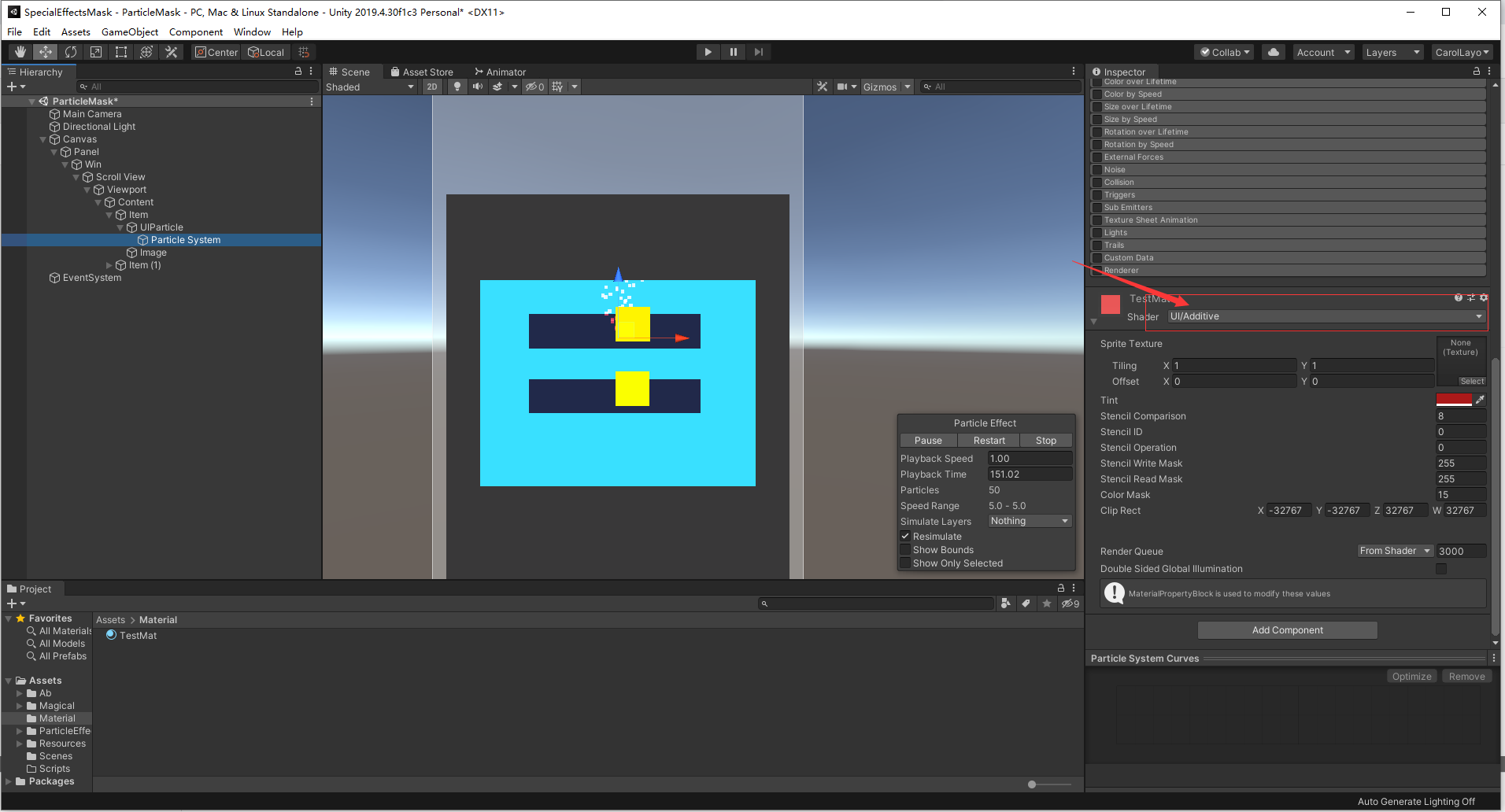Switch to Asset Store tab
This screenshot has width=1505, height=812.
(x=422, y=72)
